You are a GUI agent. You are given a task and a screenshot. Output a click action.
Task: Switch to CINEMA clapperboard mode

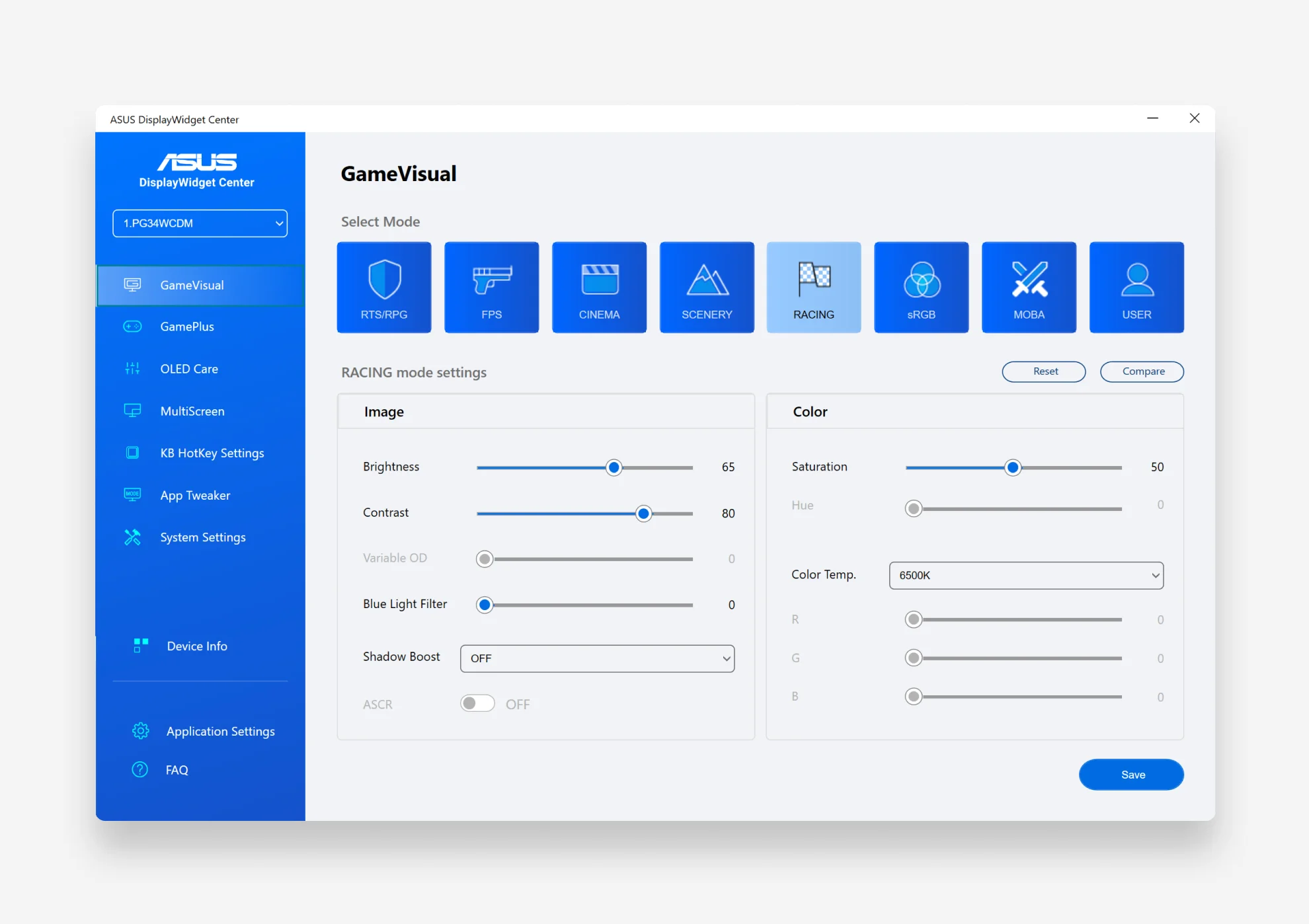(599, 287)
